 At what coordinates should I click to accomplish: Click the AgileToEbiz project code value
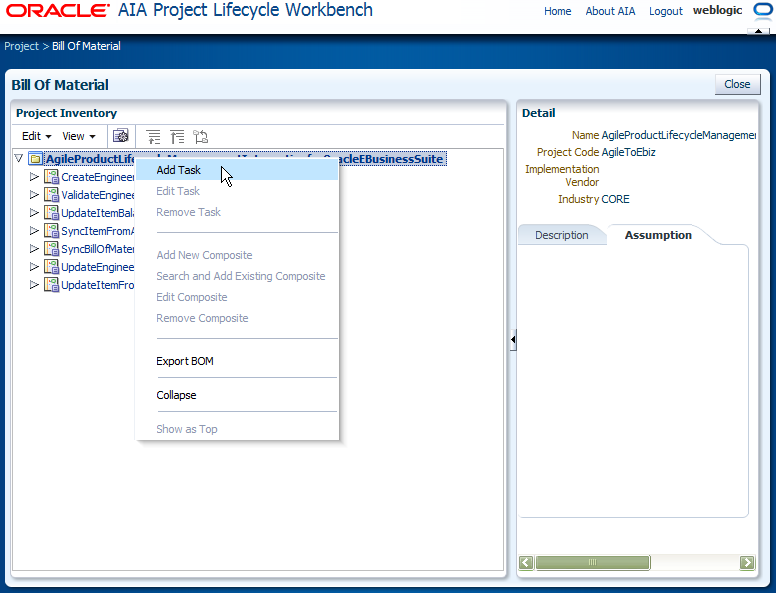[x=629, y=152]
